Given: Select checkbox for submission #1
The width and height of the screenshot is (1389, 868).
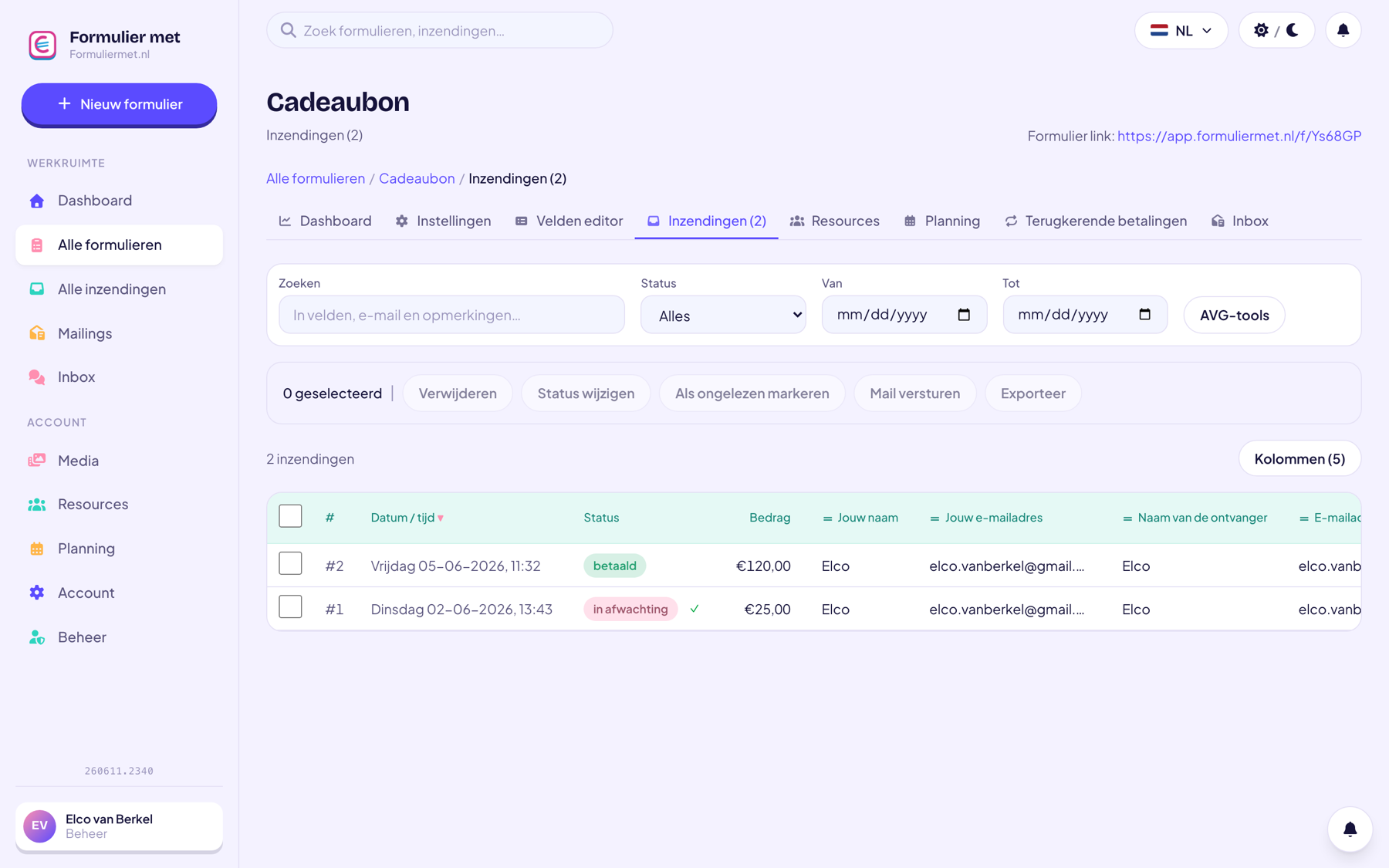Looking at the screenshot, I should [x=290, y=607].
